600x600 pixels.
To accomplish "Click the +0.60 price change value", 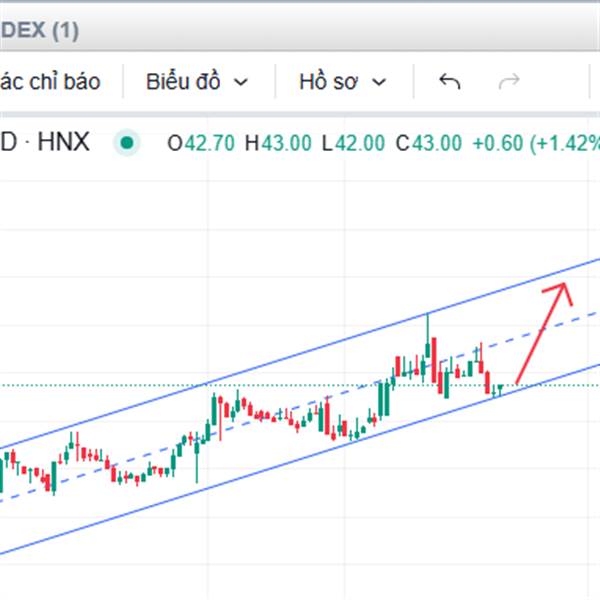I will click(x=498, y=143).
